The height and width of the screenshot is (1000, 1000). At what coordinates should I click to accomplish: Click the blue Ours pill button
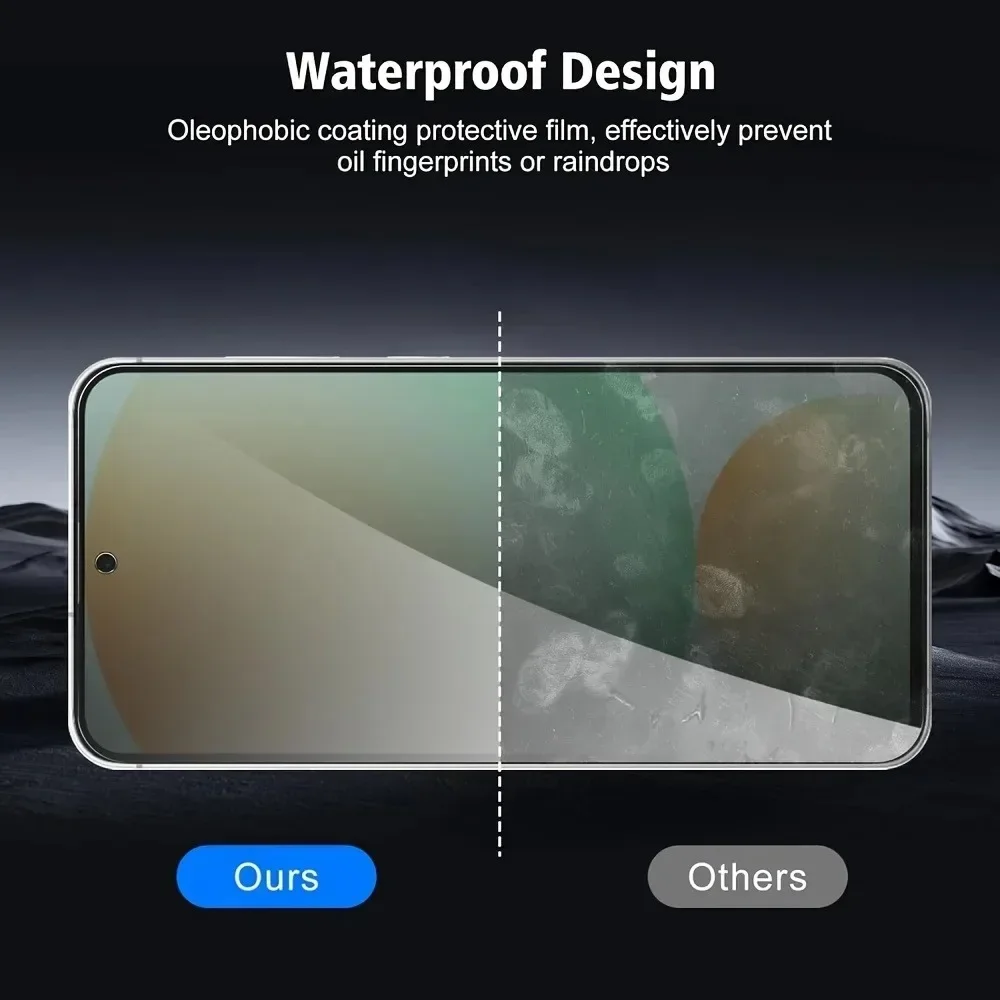(x=276, y=876)
